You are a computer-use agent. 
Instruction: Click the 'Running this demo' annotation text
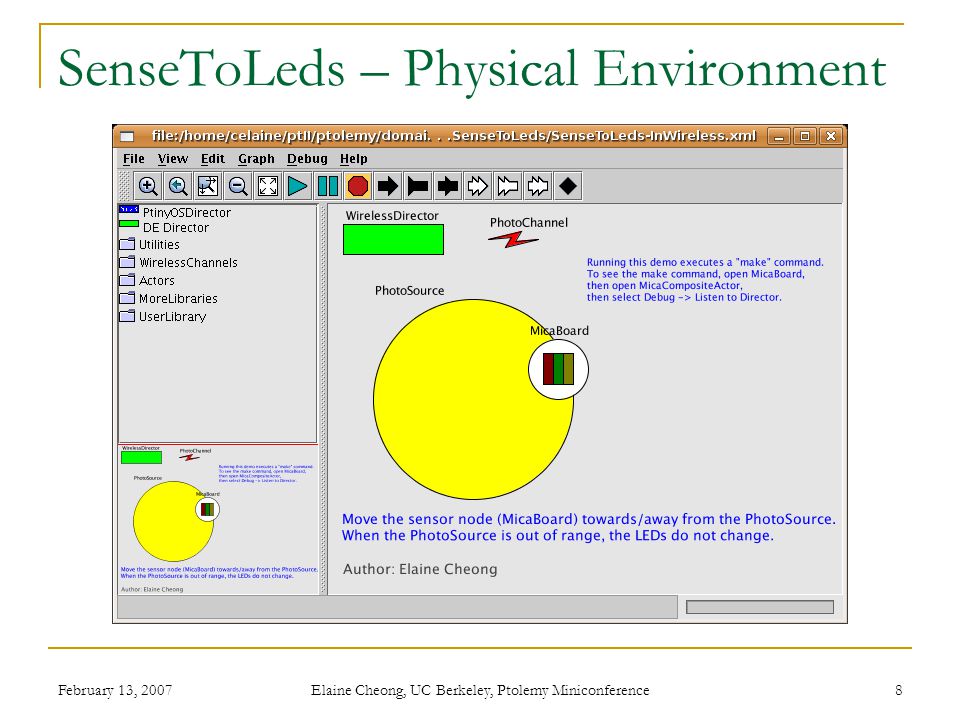pos(705,280)
